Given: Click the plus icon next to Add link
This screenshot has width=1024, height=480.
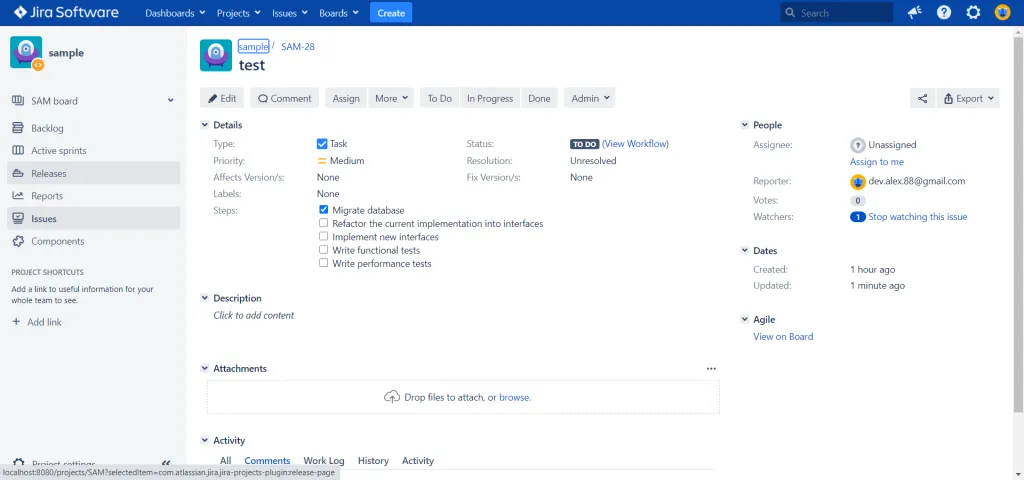Looking at the screenshot, I should pyautogui.click(x=16, y=322).
